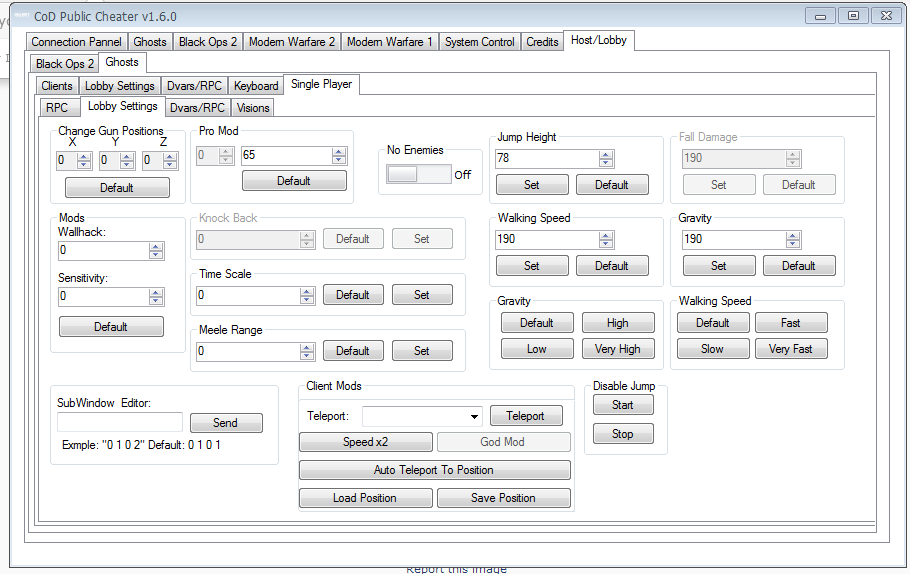
Task: Click the Teleport button
Action: click(x=526, y=416)
